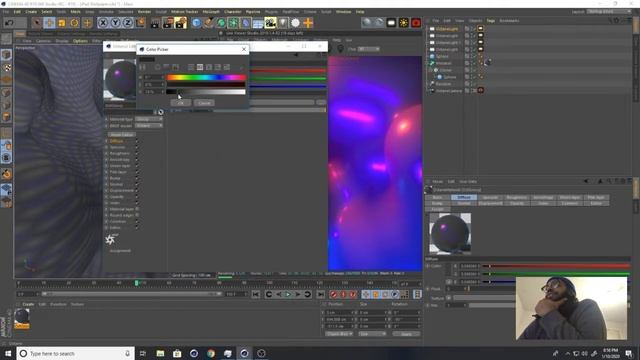
Task: Open the Chan dropdown in Live Viewer
Action: (369, 49)
